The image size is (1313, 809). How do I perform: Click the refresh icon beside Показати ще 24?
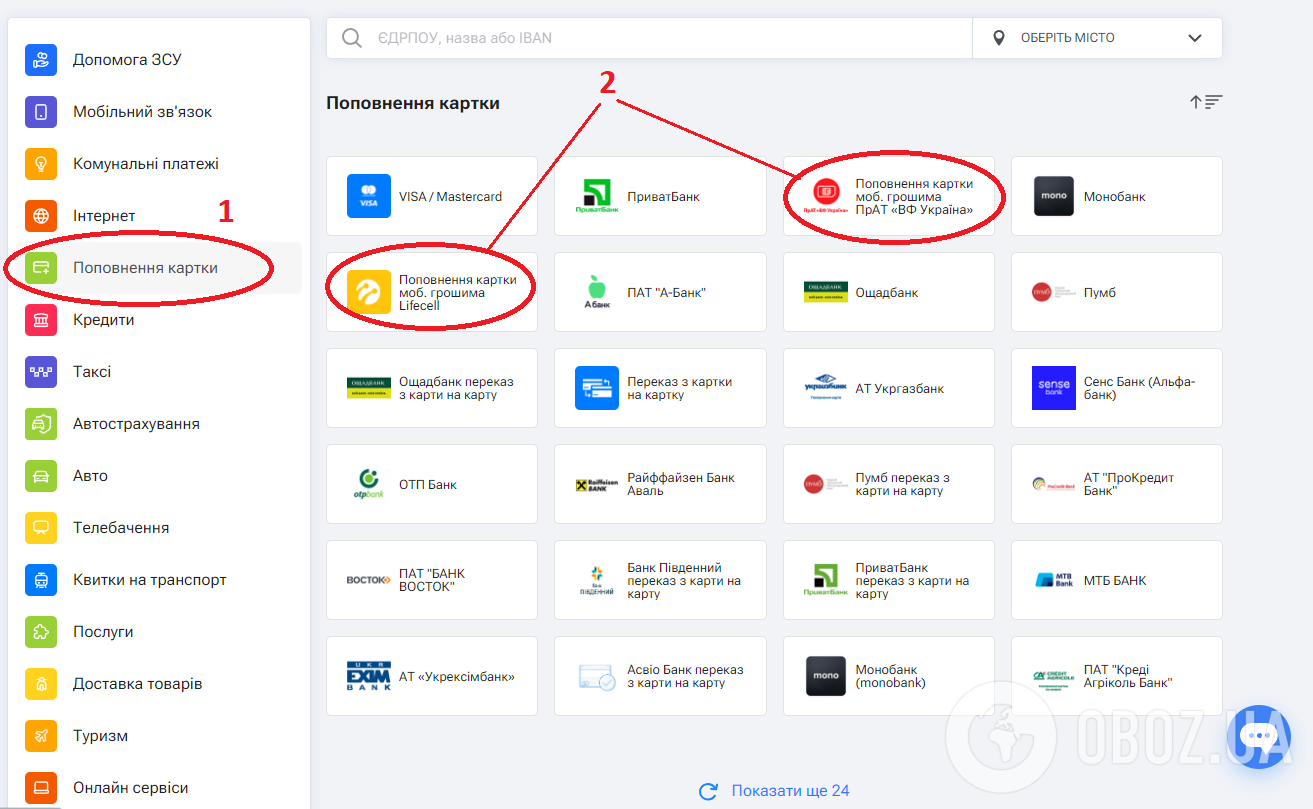tap(709, 791)
